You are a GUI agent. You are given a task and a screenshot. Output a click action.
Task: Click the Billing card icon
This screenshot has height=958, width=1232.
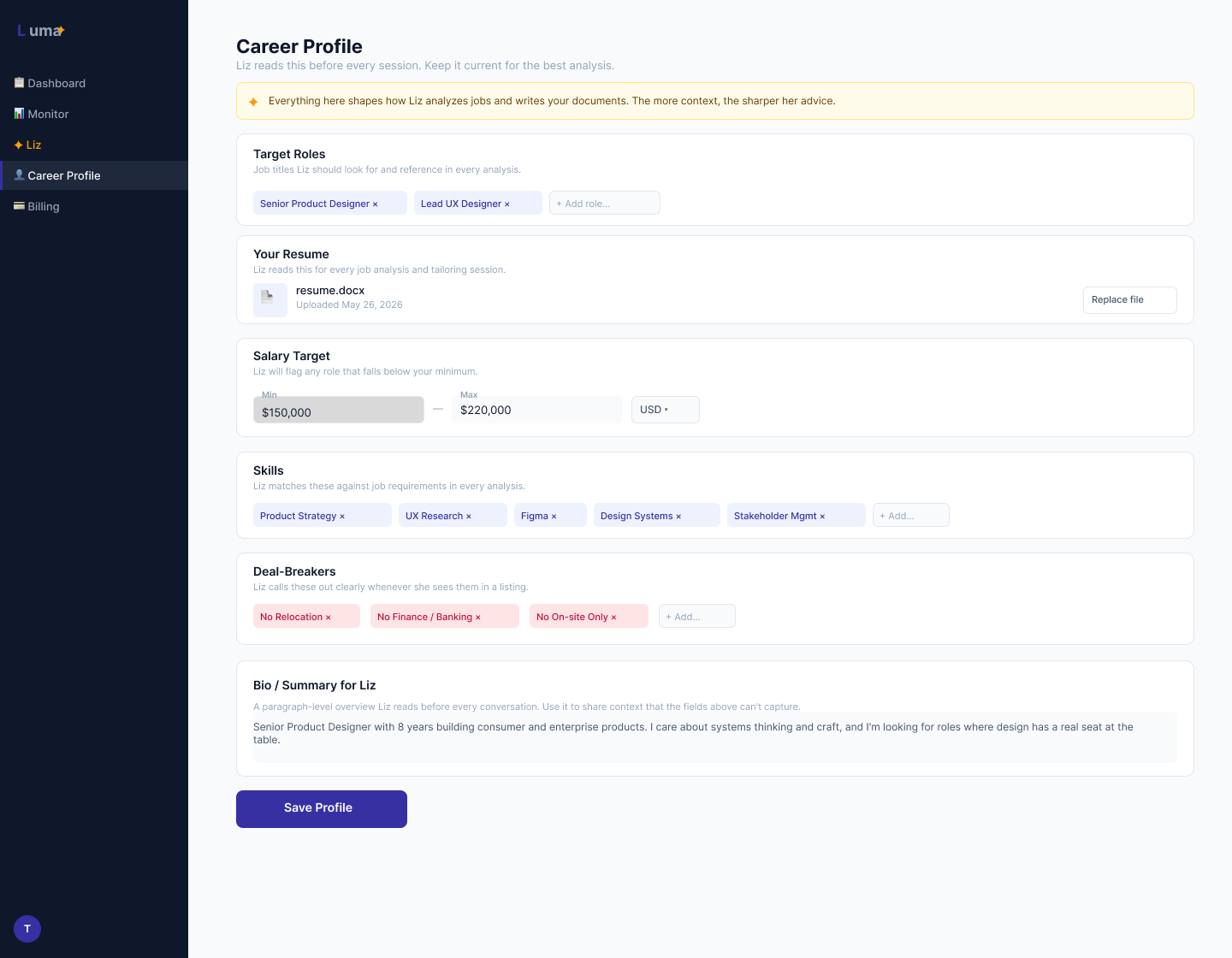click(19, 206)
